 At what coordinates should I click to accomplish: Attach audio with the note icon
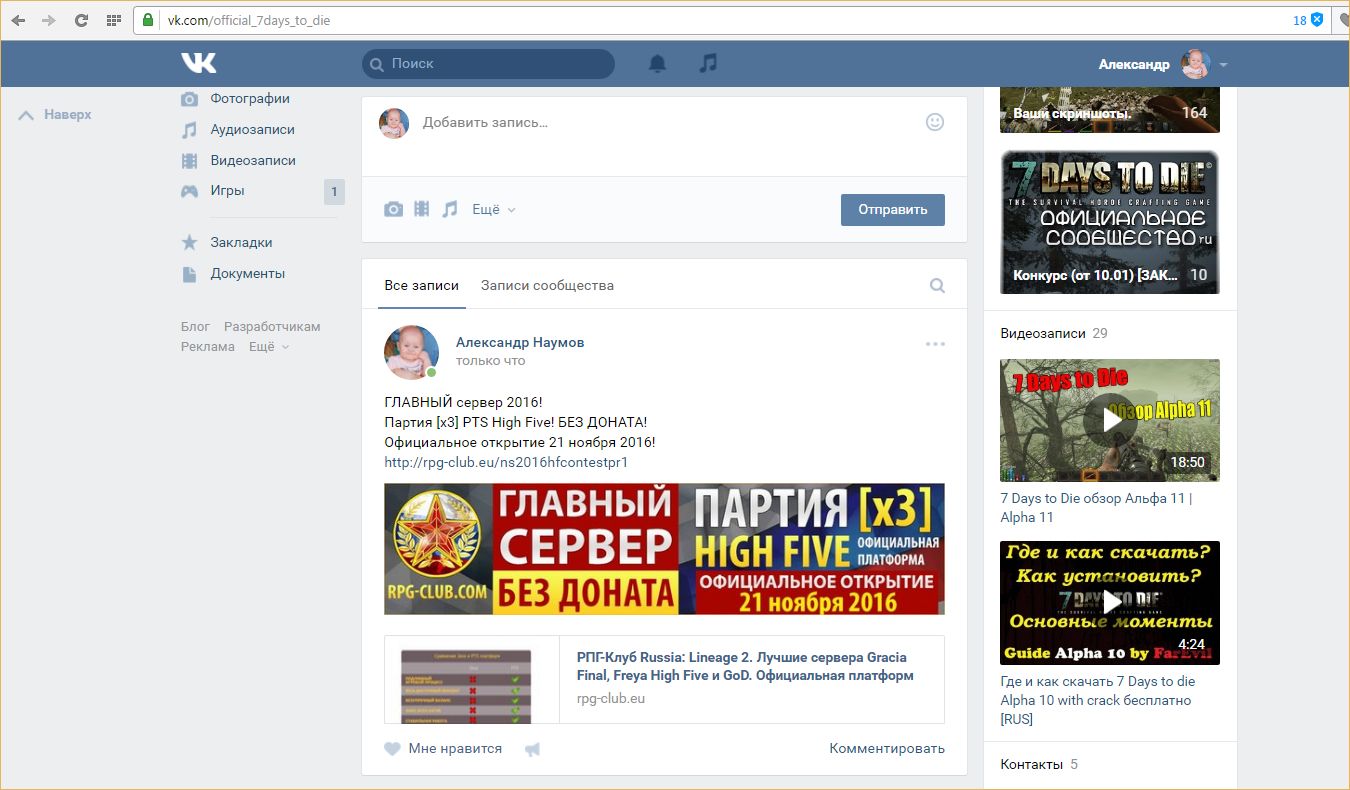450,209
